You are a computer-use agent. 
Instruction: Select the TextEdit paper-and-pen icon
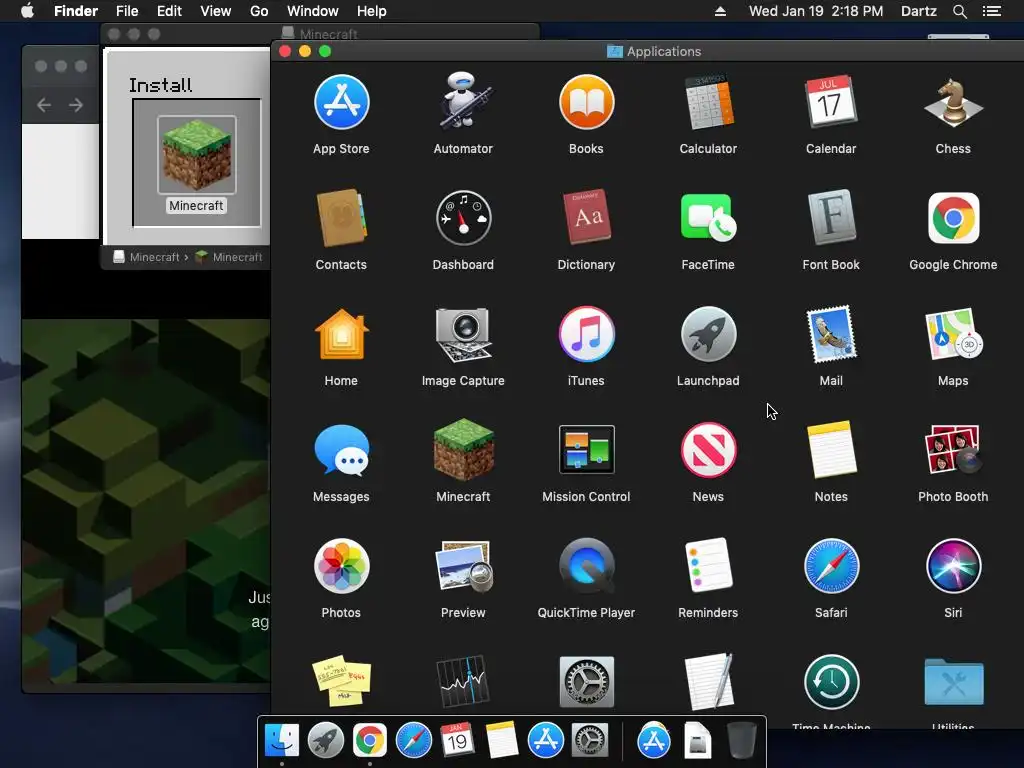point(708,682)
